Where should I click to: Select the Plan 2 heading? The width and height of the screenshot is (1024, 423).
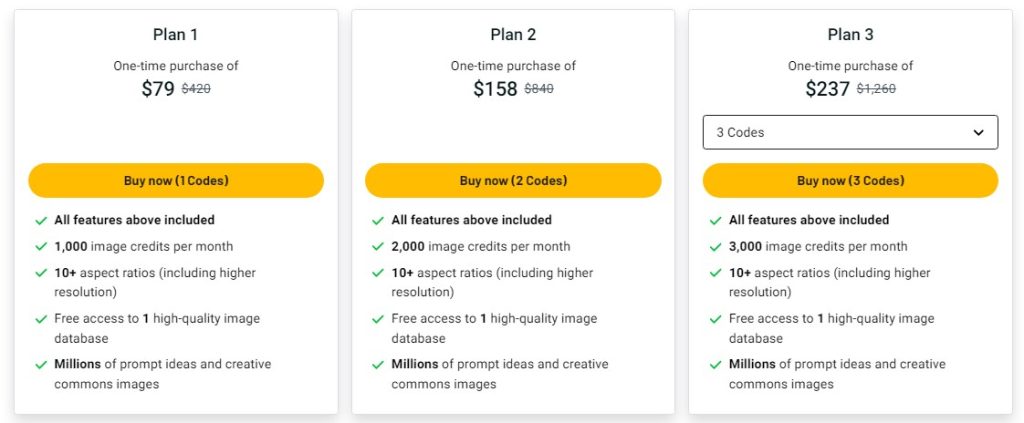tap(513, 35)
